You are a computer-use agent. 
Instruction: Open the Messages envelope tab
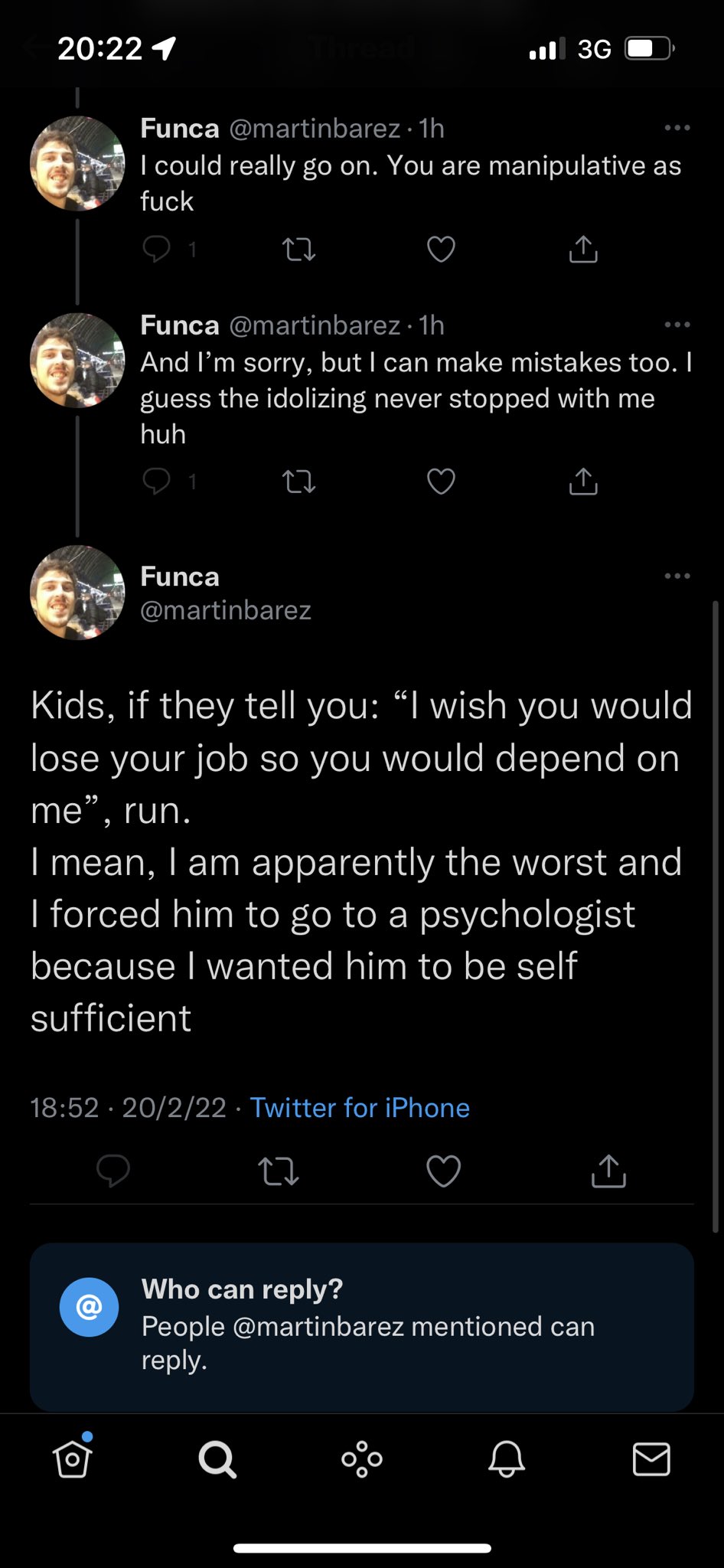651,1459
